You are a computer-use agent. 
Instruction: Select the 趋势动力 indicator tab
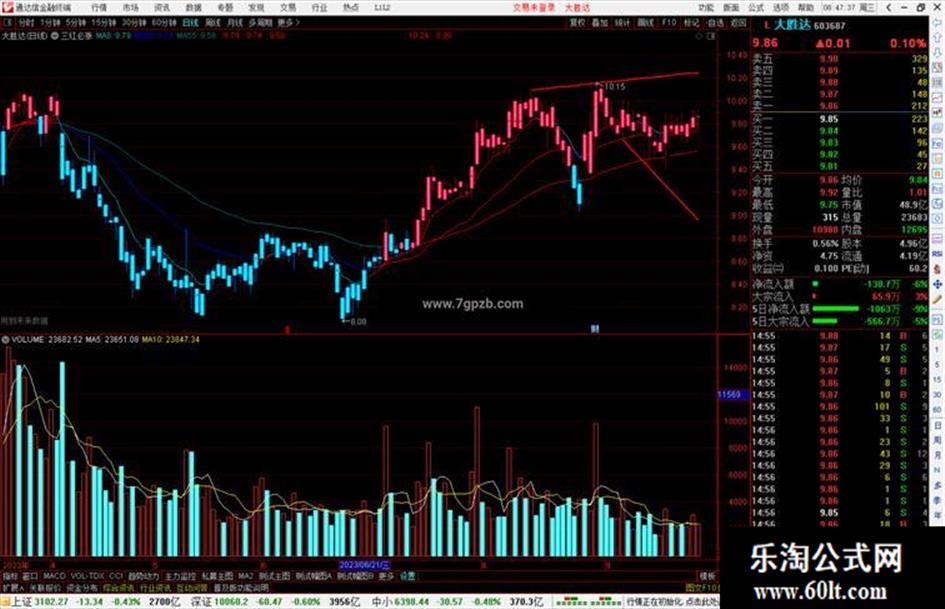[x=143, y=576]
